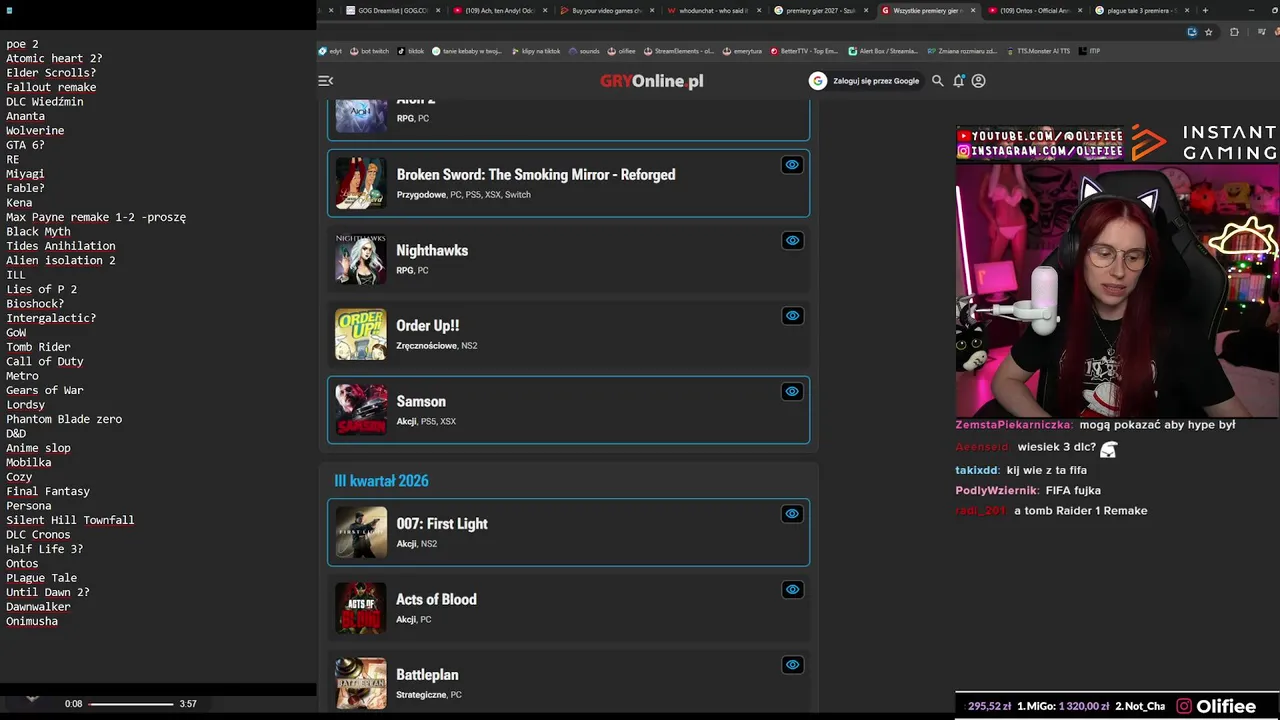1280x720 pixels.
Task: Click the 'Half Life 3?' list line
Action: pyautogui.click(x=45, y=549)
